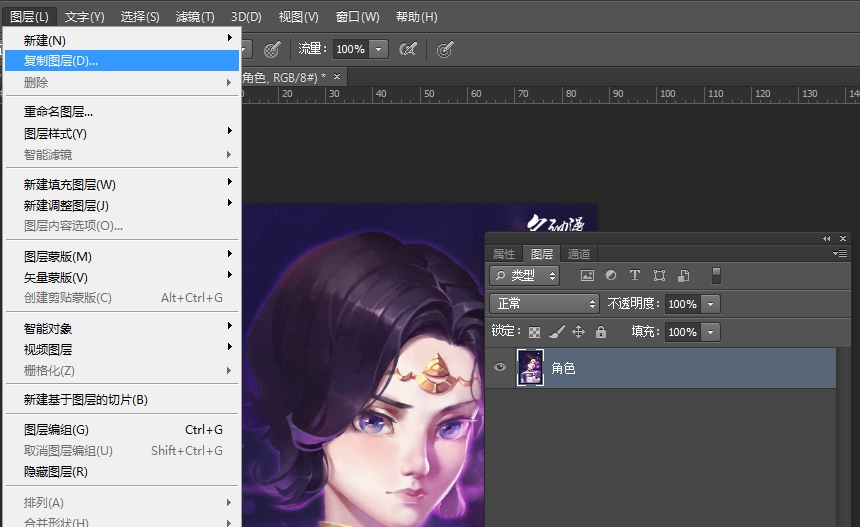Click tablet pressure for opacity icon
Image resolution: width=860 pixels, height=527 pixels.
pos(271,49)
